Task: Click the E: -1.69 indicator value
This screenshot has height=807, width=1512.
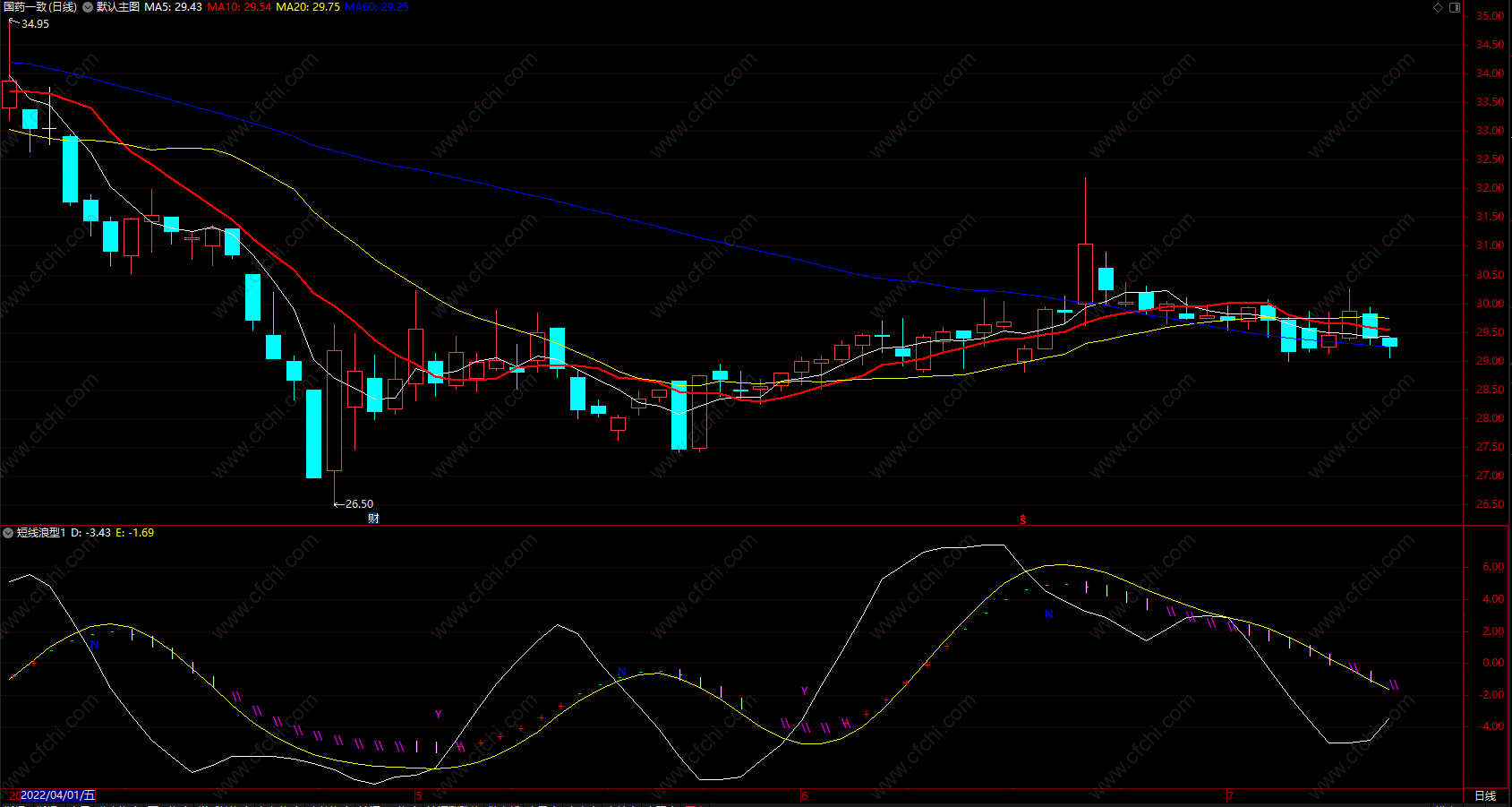Action: tap(134, 533)
